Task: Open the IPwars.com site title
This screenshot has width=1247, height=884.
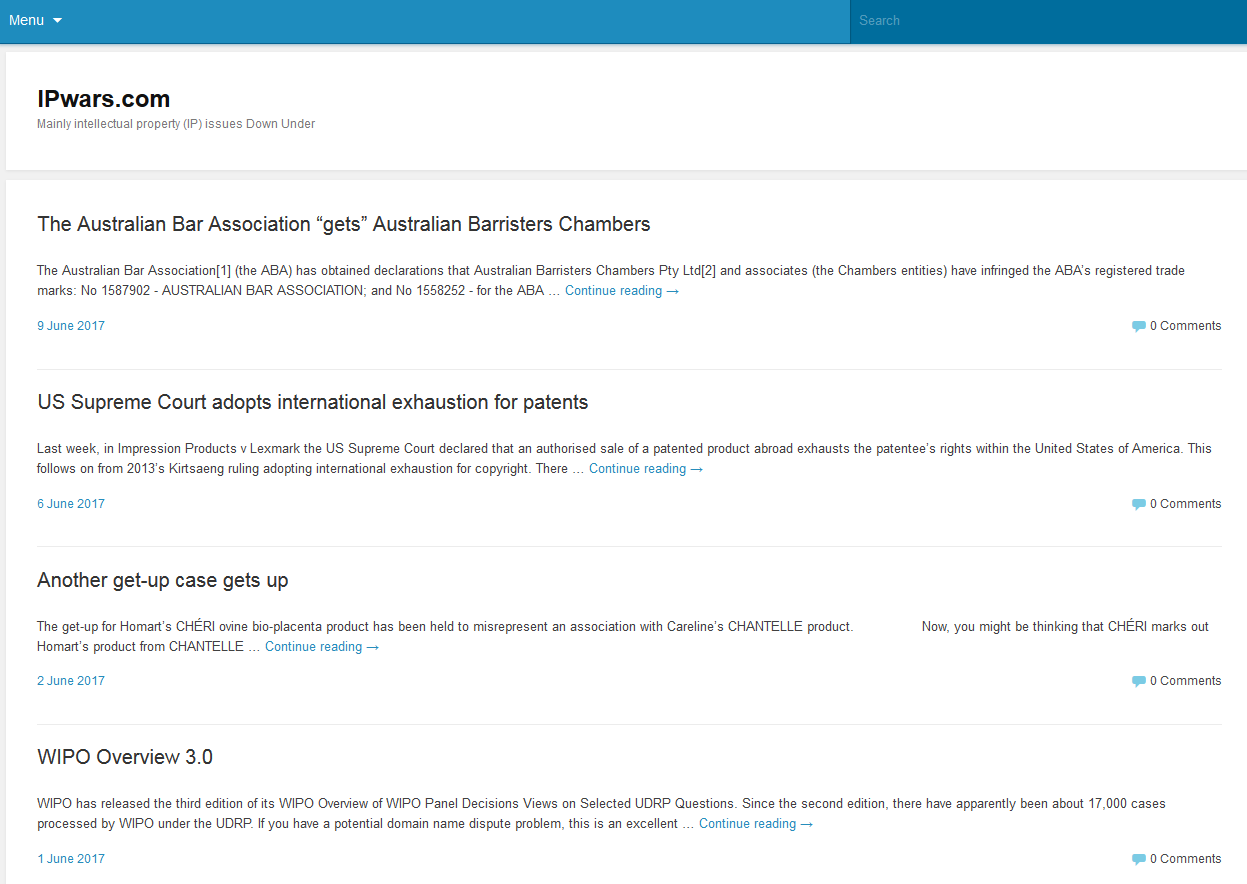Action: (104, 99)
